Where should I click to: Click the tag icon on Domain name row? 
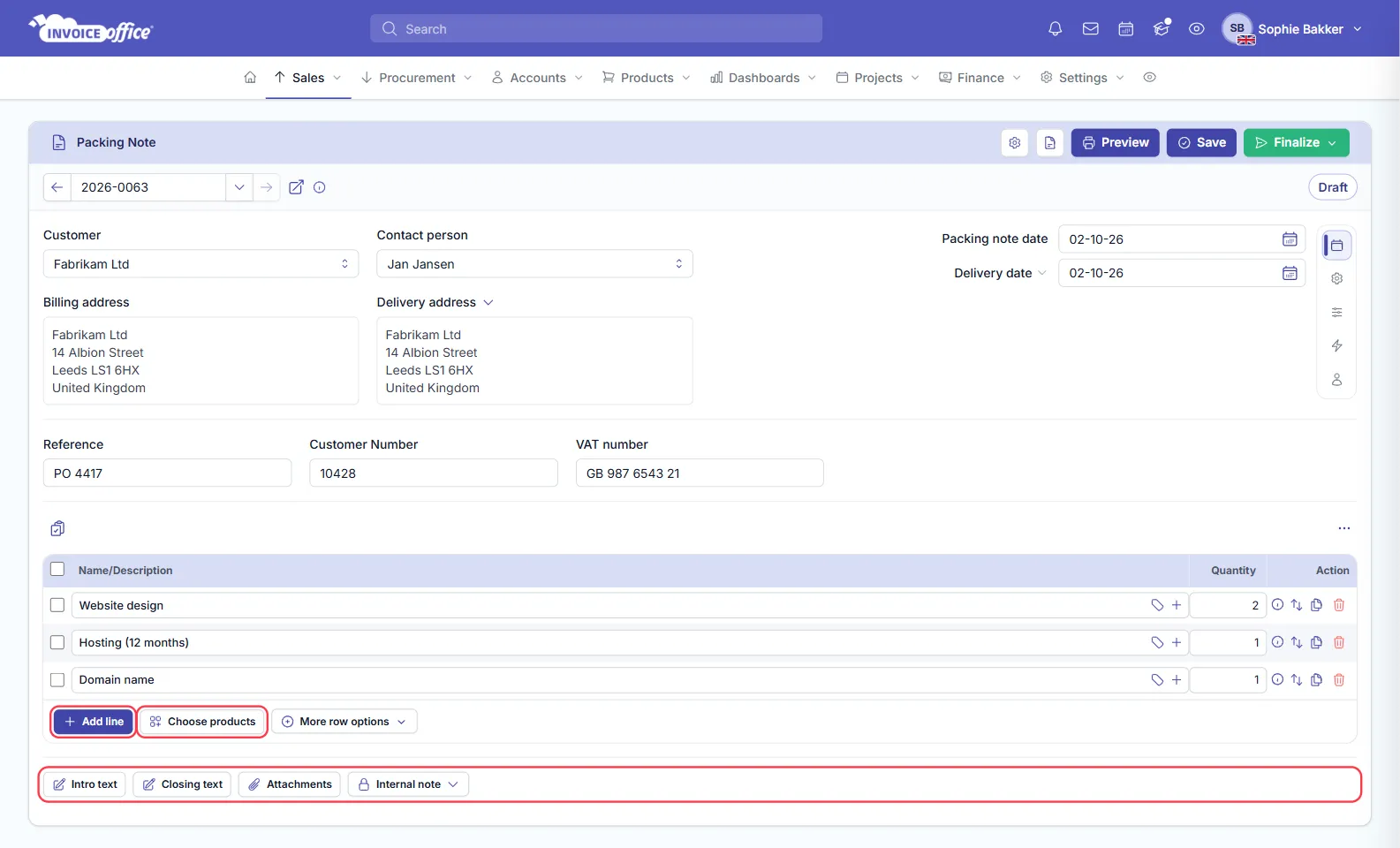pyautogui.click(x=1157, y=679)
